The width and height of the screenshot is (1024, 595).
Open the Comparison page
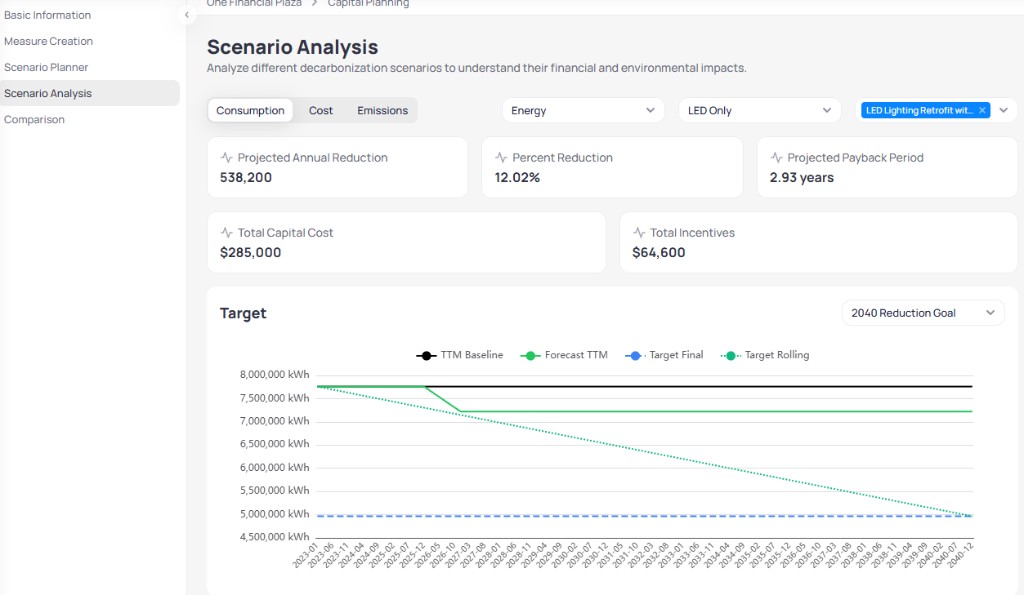tap(34, 120)
